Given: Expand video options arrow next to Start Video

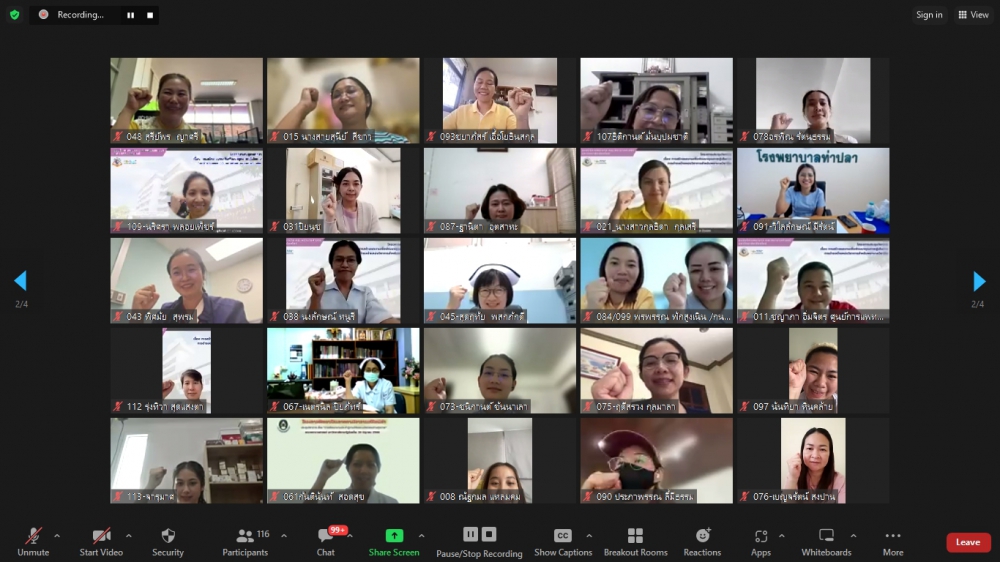Looking at the screenshot, I should 130,535.
